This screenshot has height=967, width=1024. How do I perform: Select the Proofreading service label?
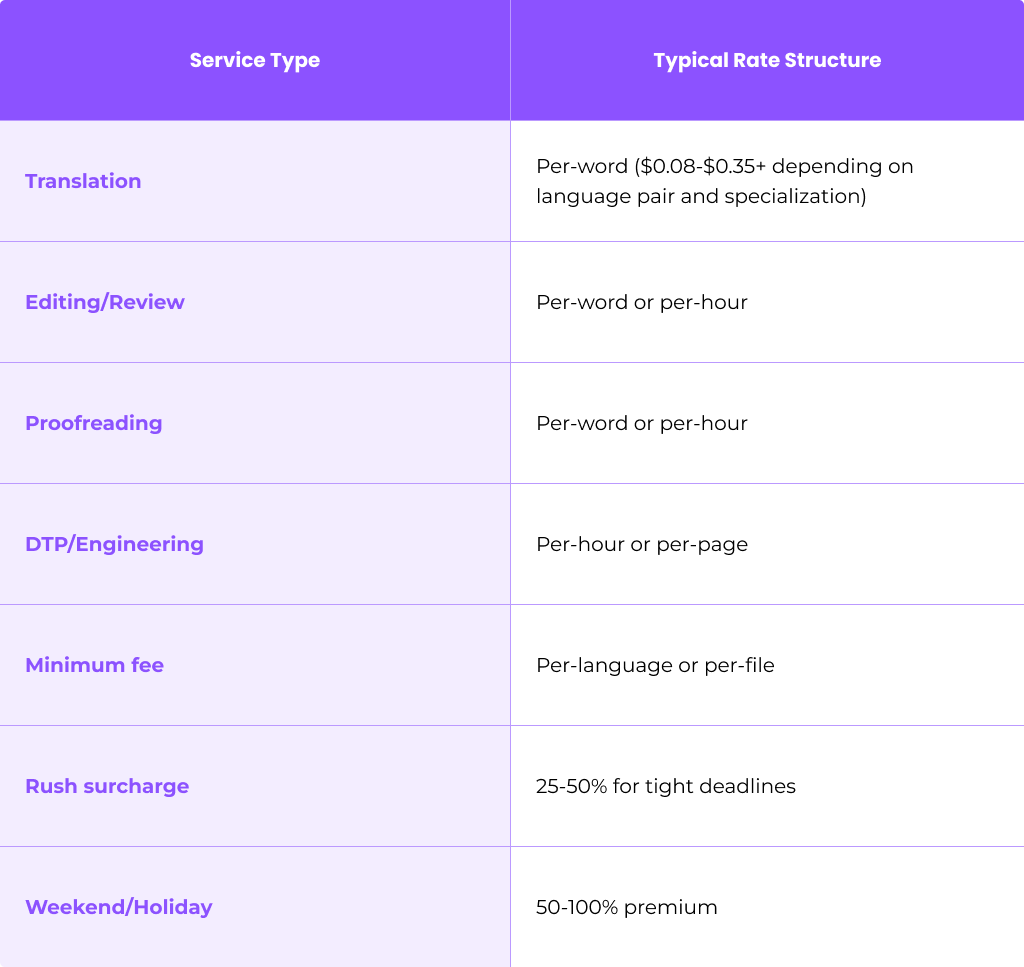pos(94,423)
